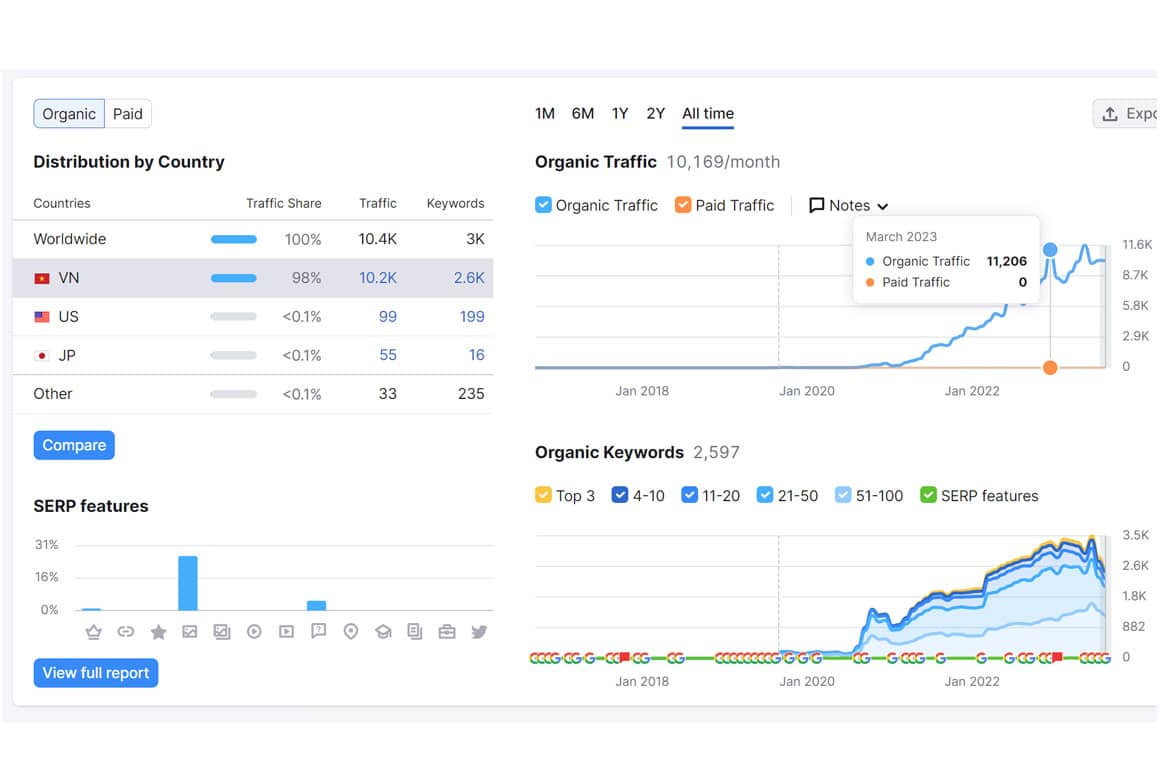This screenshot has height=780, width=1170.
Task: Click the single image SERP icon
Action: [190, 632]
